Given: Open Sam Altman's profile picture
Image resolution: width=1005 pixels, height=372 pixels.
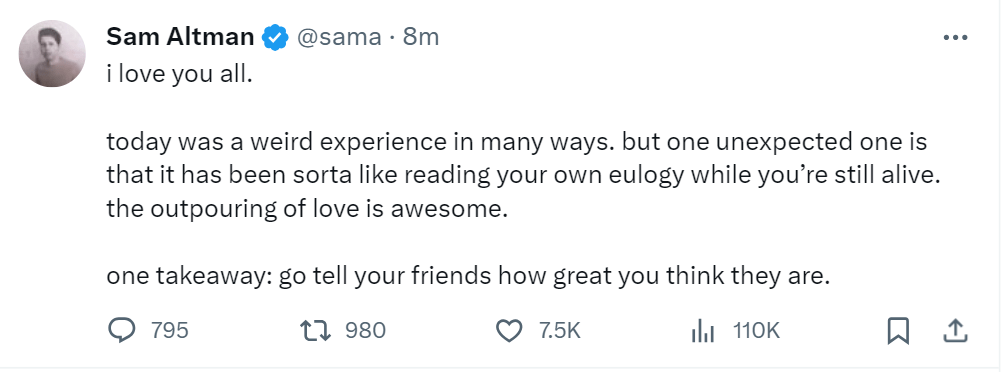Looking at the screenshot, I should [52, 53].
